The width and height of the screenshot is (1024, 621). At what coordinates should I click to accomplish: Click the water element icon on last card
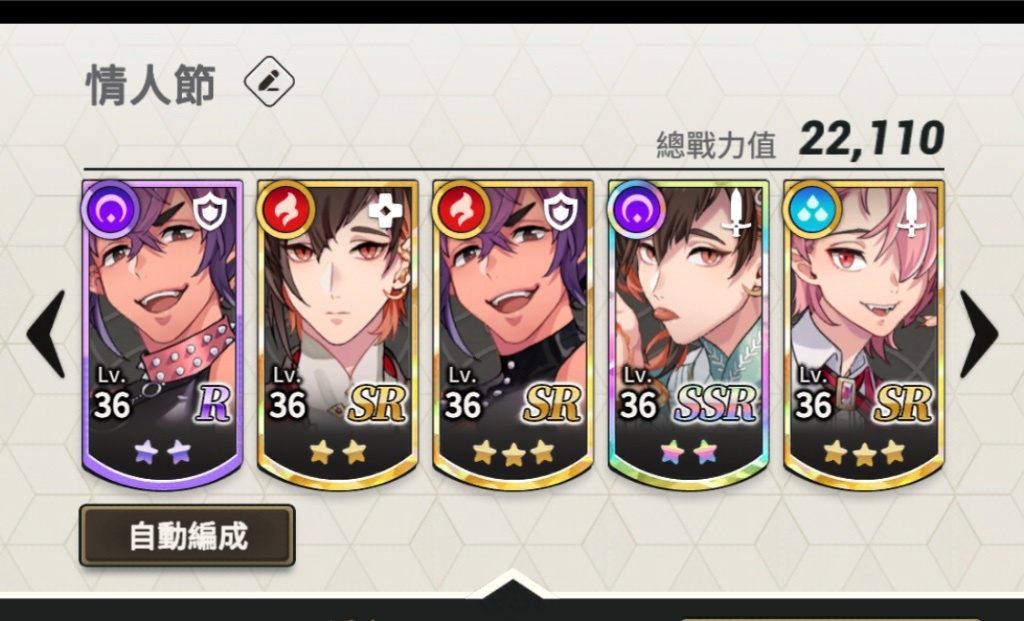[x=811, y=210]
